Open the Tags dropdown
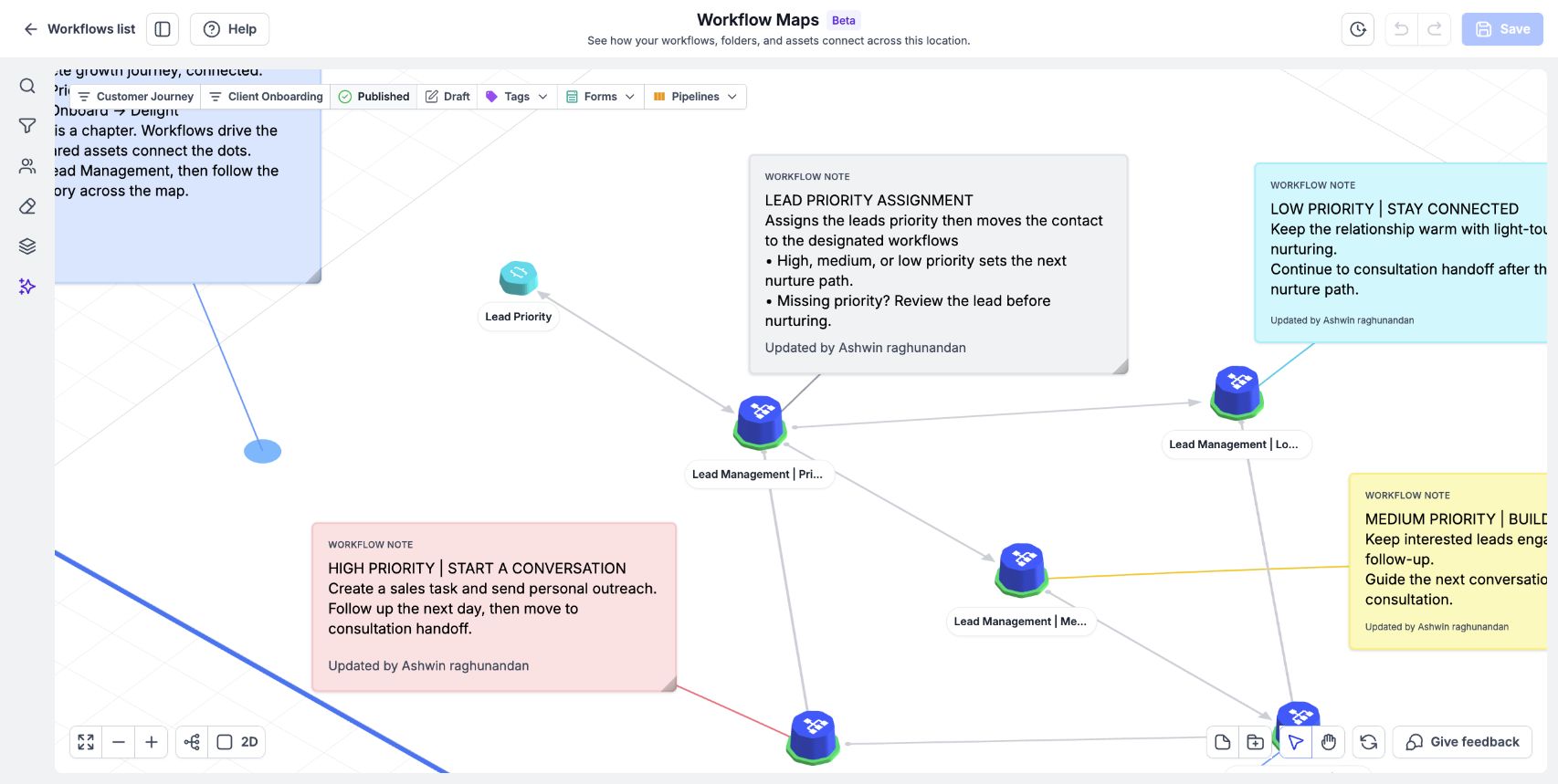This screenshot has height=784, width=1558. click(x=517, y=97)
